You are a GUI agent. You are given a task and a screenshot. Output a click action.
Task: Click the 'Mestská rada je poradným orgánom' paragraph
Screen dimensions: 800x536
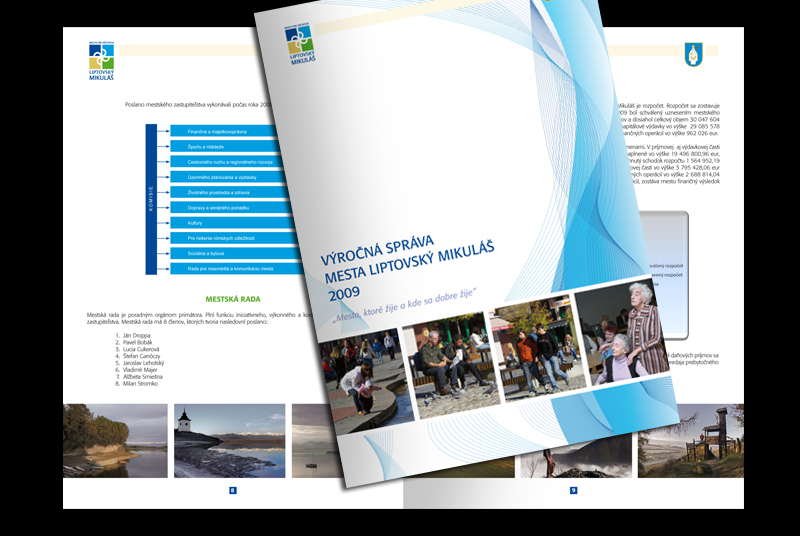(x=199, y=318)
